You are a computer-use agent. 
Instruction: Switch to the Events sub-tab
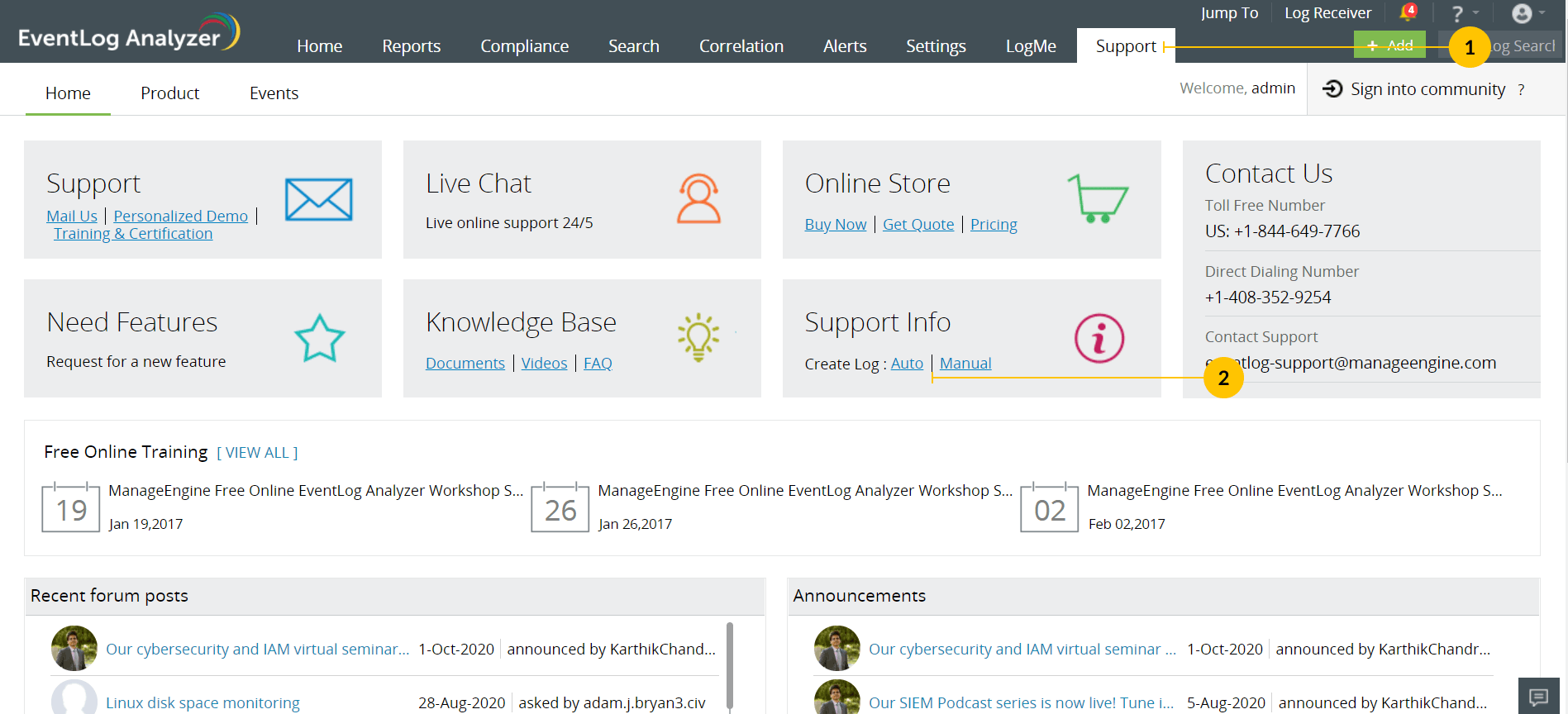pos(274,93)
